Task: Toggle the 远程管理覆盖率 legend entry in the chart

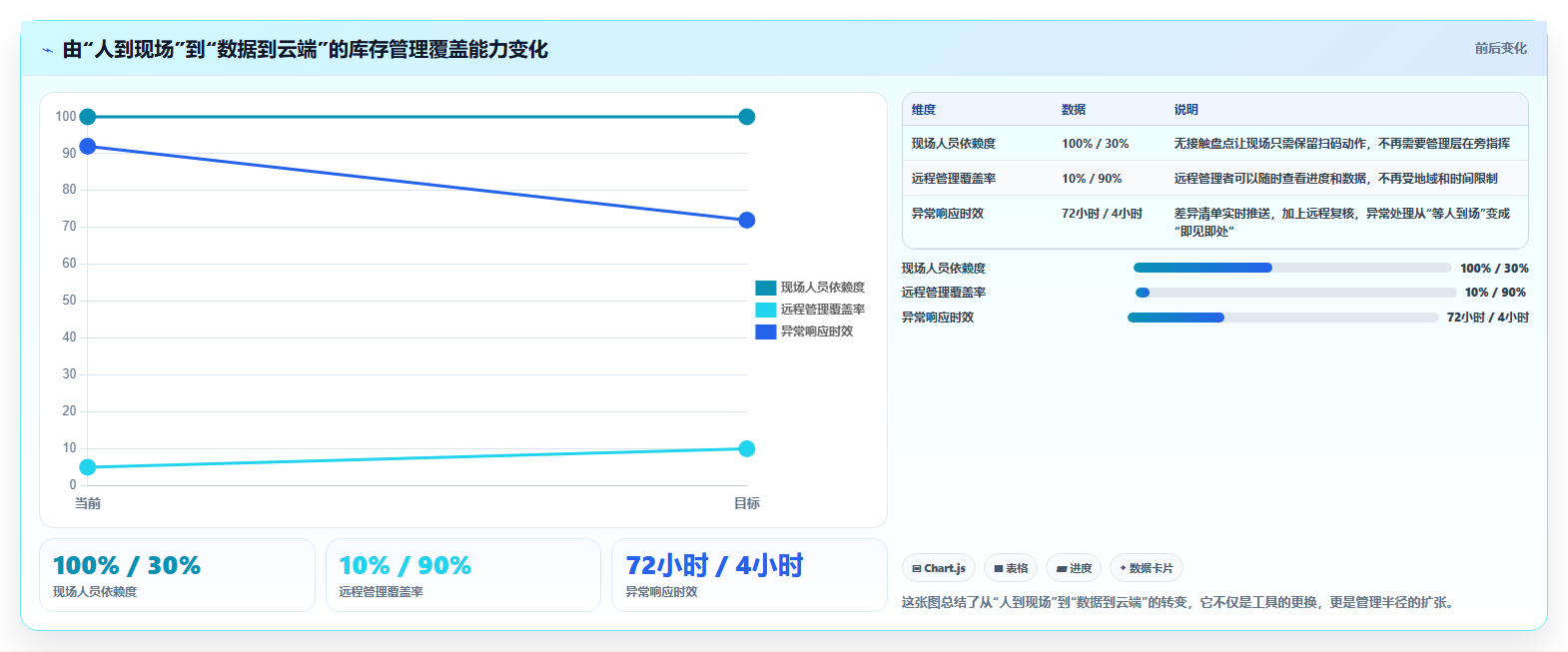Action: (x=810, y=310)
